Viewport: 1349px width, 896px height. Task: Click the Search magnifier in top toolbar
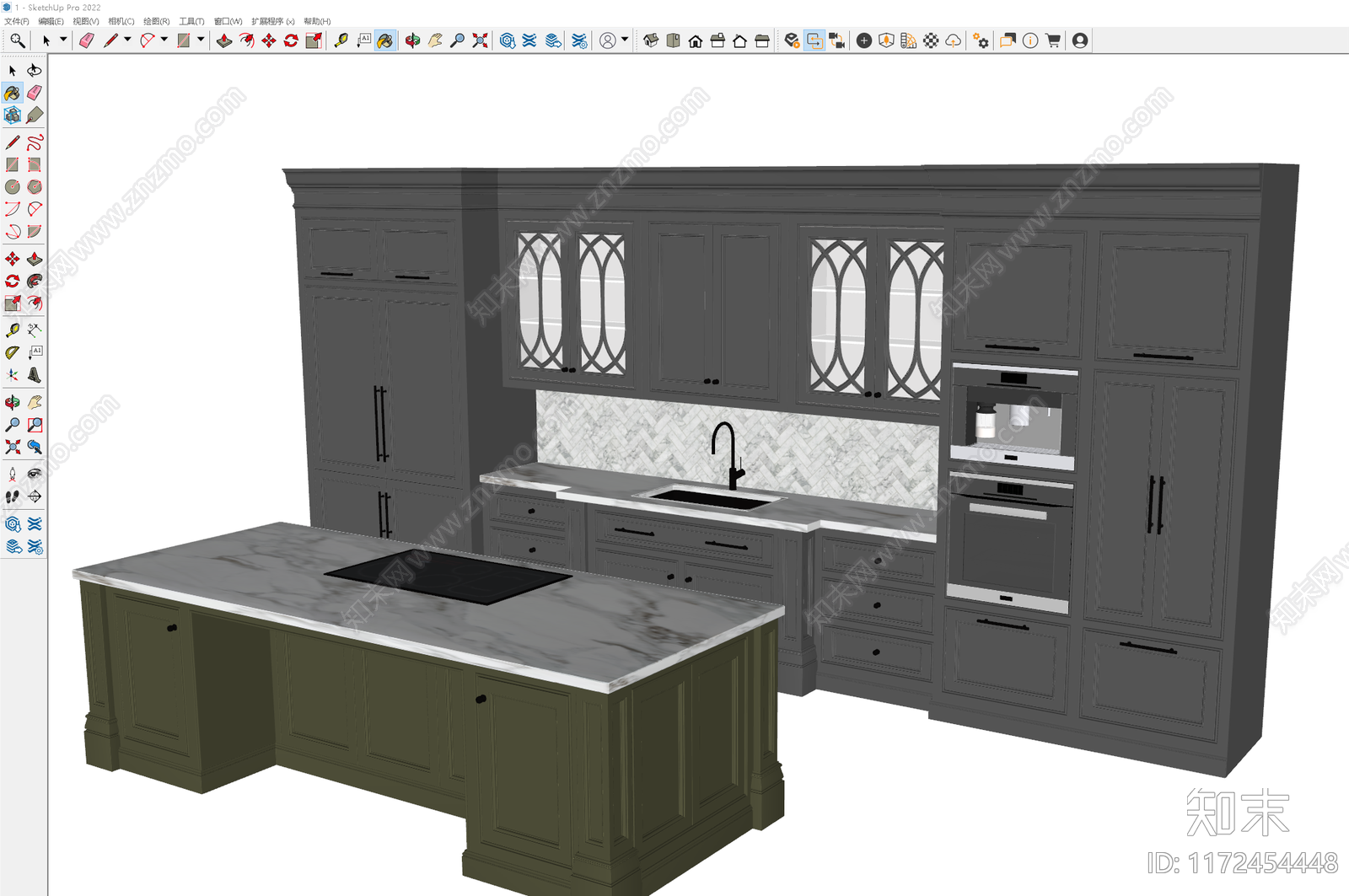(x=17, y=40)
